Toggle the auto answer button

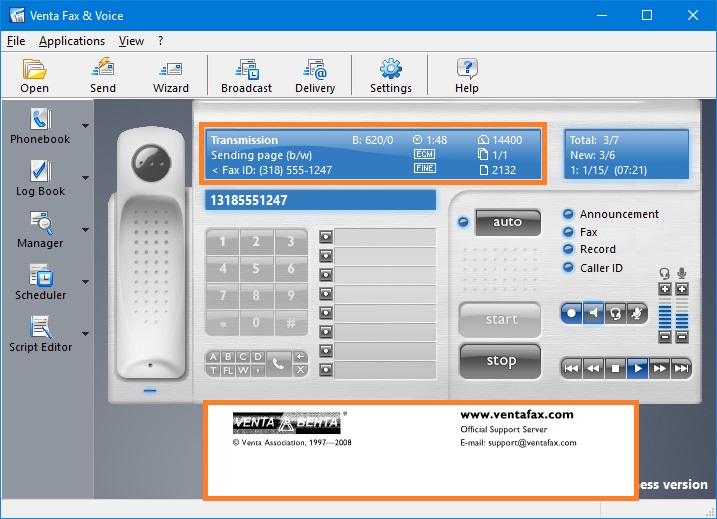(x=508, y=222)
